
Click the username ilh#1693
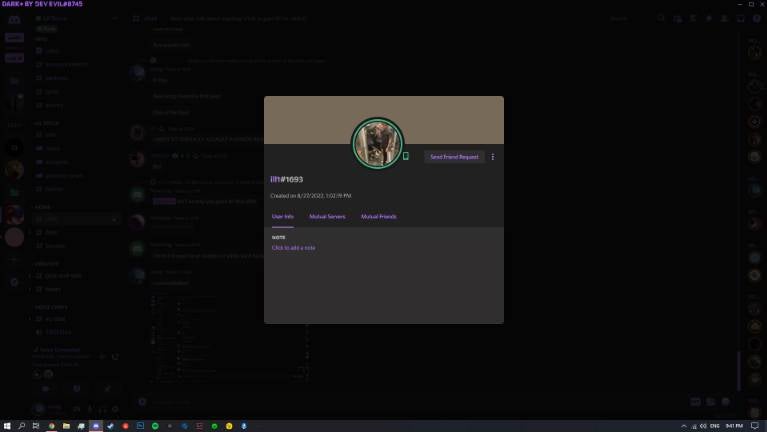[286, 180]
